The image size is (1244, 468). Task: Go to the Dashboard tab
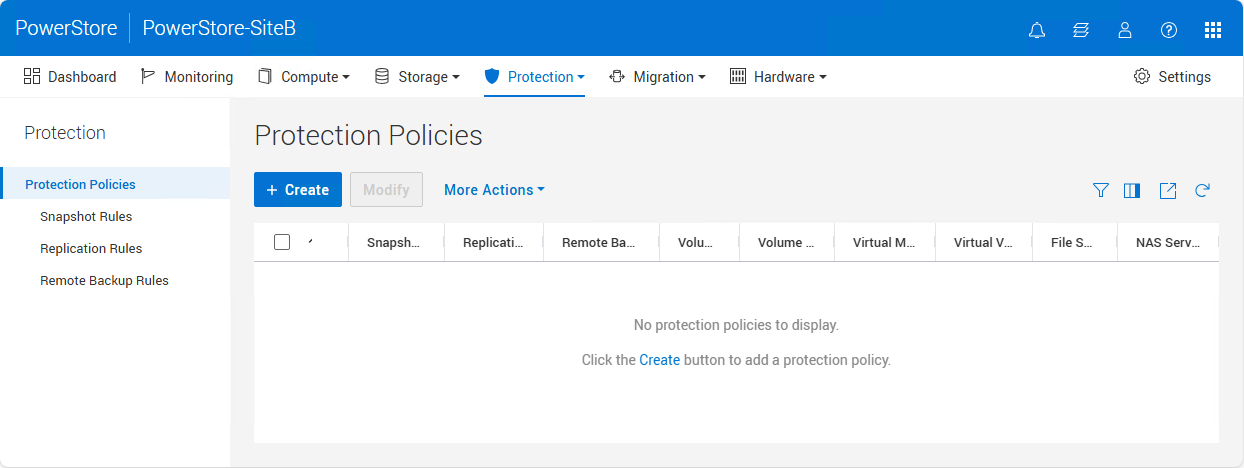70,77
